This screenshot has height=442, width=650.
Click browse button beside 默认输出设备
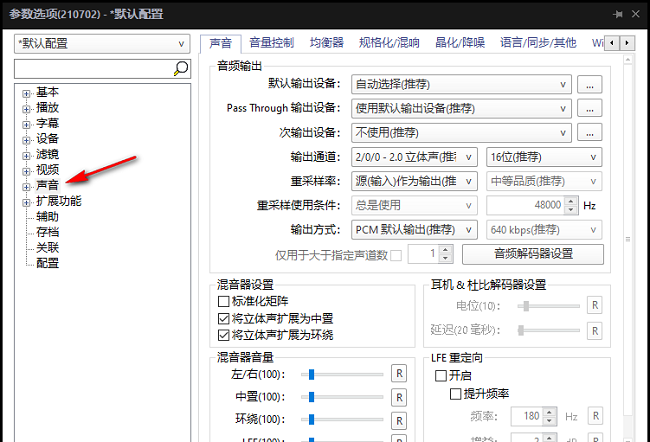point(591,84)
